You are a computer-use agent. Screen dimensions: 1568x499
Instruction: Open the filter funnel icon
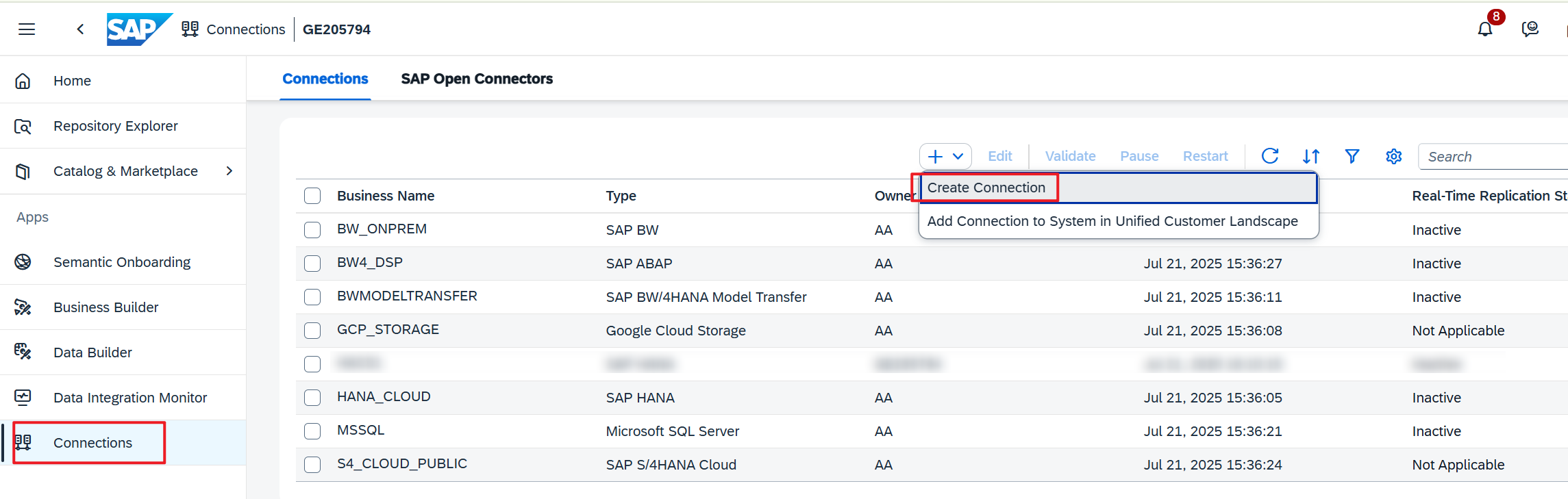[1352, 156]
